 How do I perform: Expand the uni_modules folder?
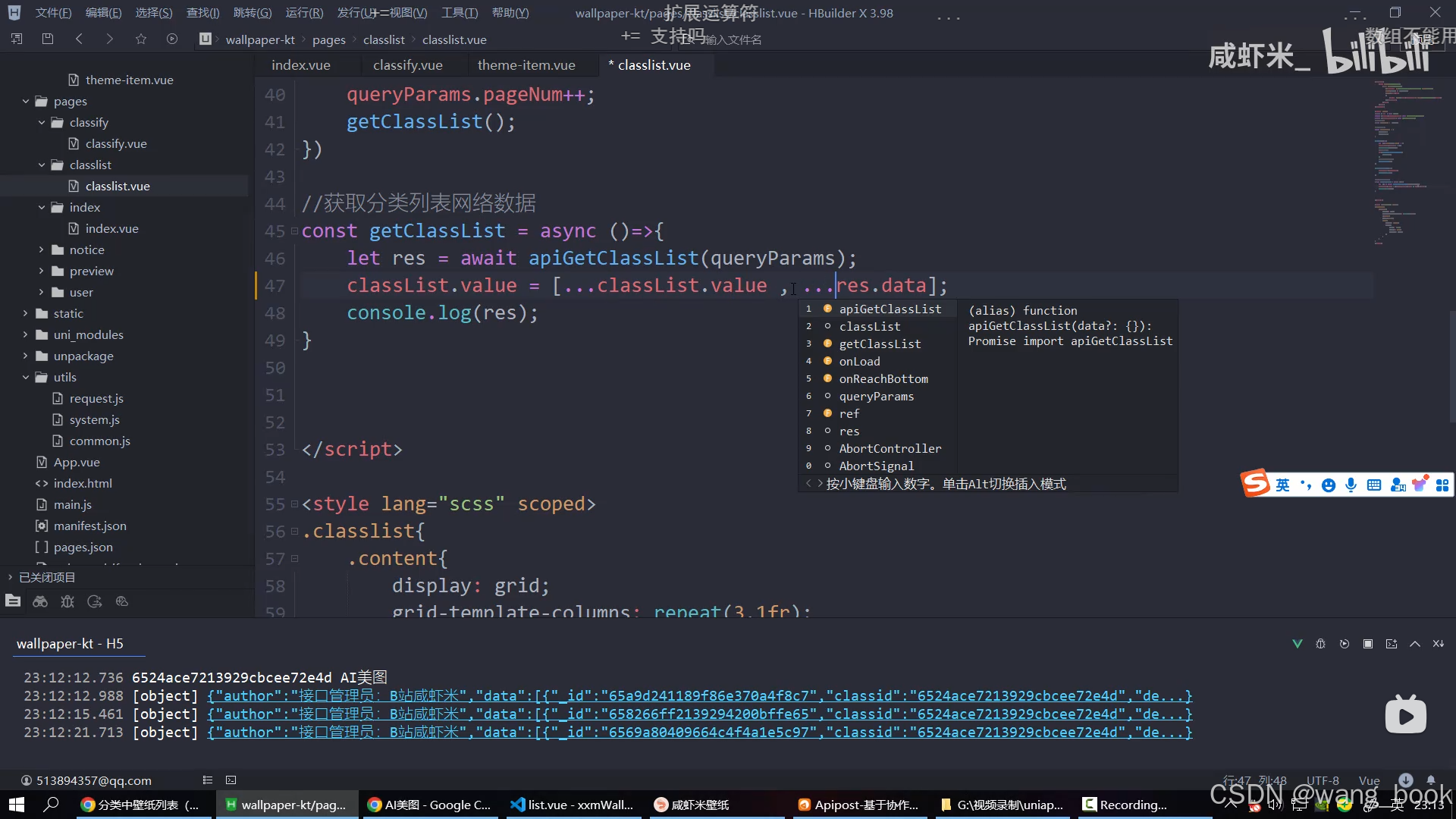(x=25, y=334)
